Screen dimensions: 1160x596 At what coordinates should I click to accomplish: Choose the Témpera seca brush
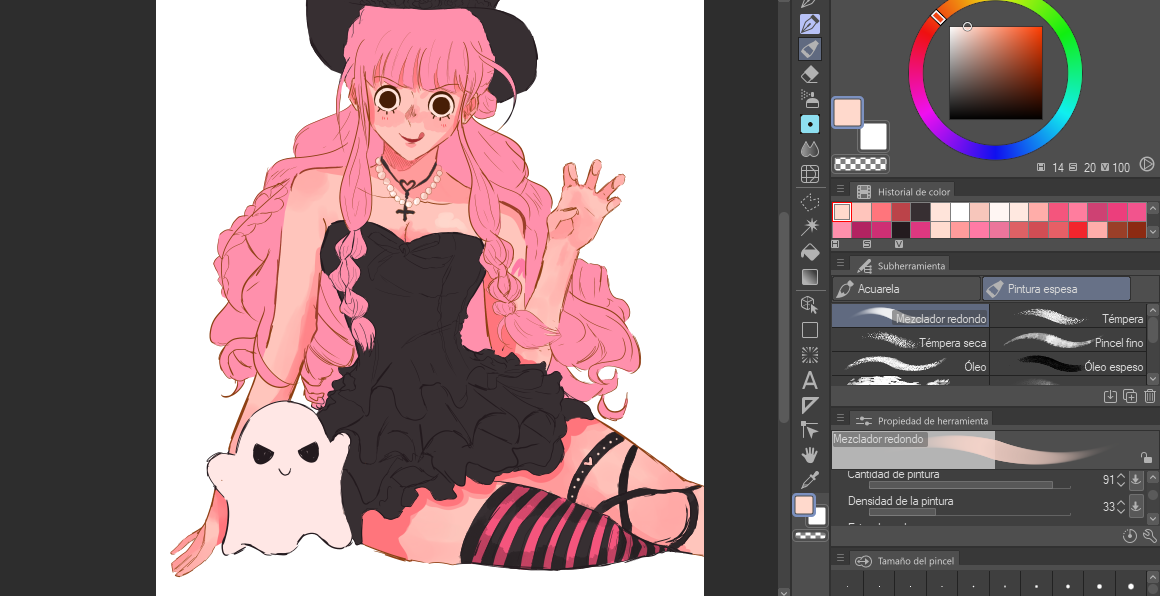pos(911,340)
